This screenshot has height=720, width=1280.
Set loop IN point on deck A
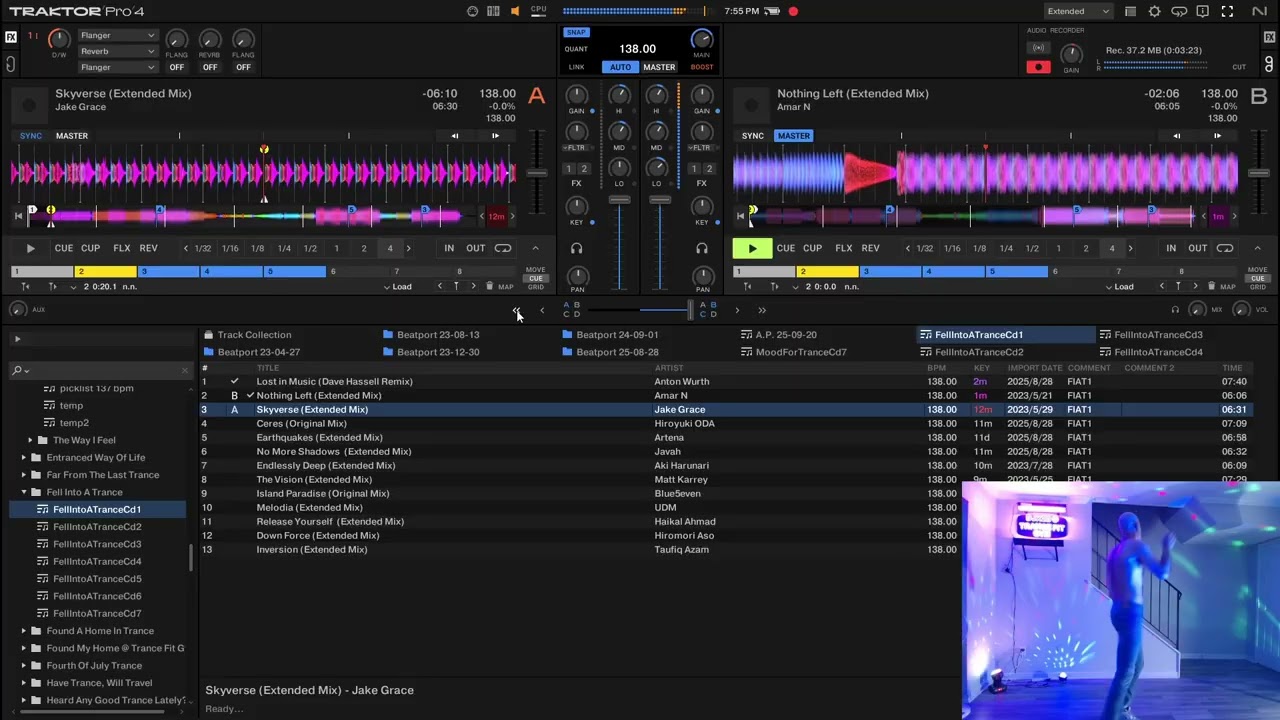449,248
